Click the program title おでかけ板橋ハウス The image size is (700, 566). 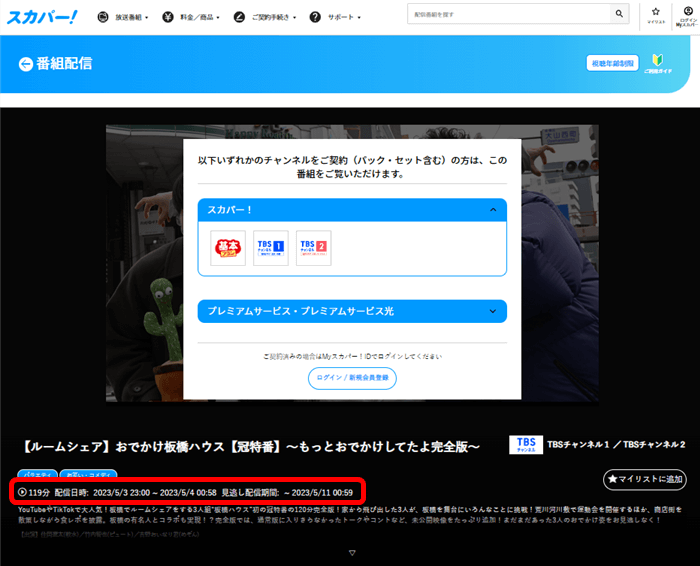pyautogui.click(x=251, y=446)
